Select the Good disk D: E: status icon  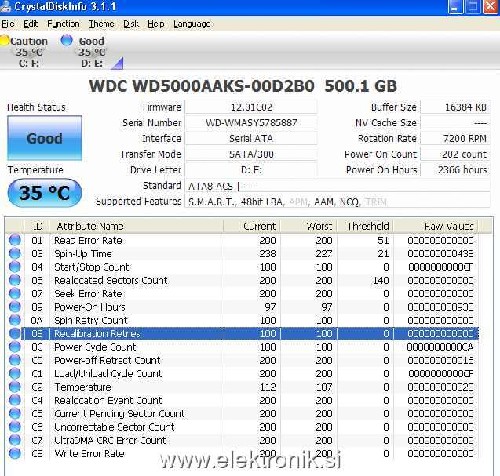[x=66, y=41]
